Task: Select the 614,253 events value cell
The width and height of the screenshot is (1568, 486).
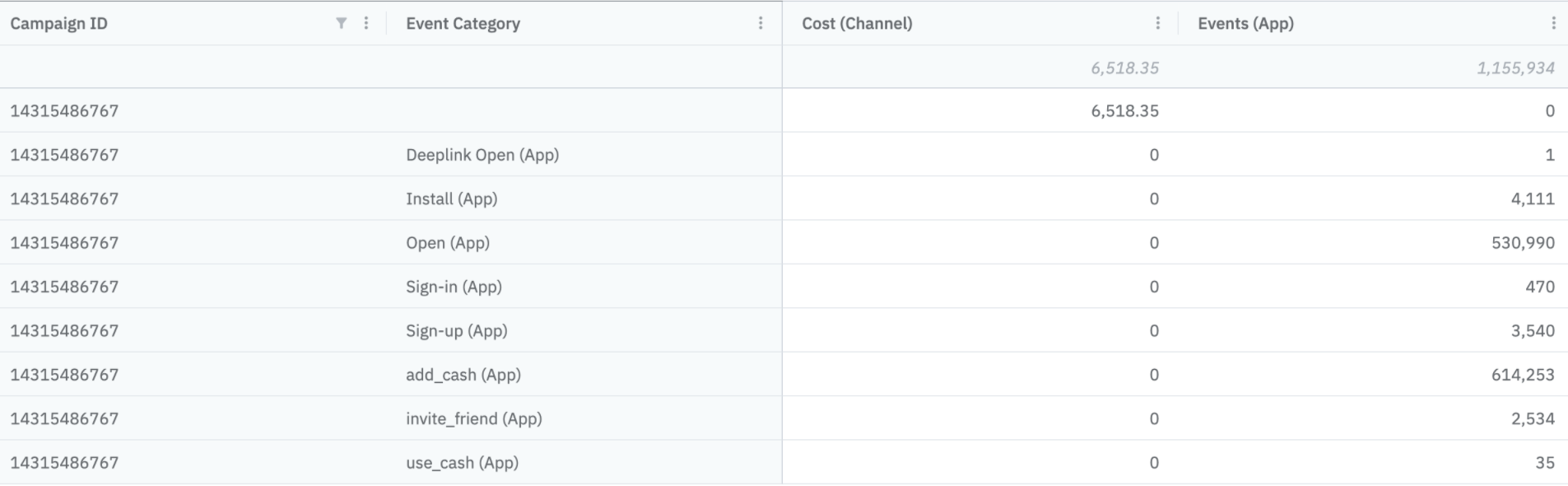Action: point(1522,375)
